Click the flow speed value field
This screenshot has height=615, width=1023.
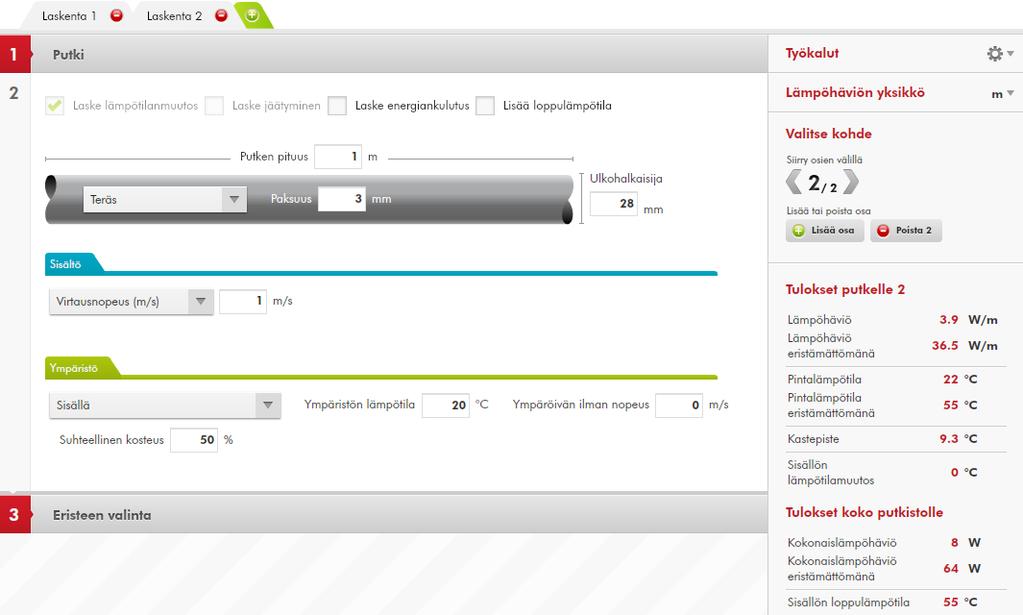click(243, 301)
